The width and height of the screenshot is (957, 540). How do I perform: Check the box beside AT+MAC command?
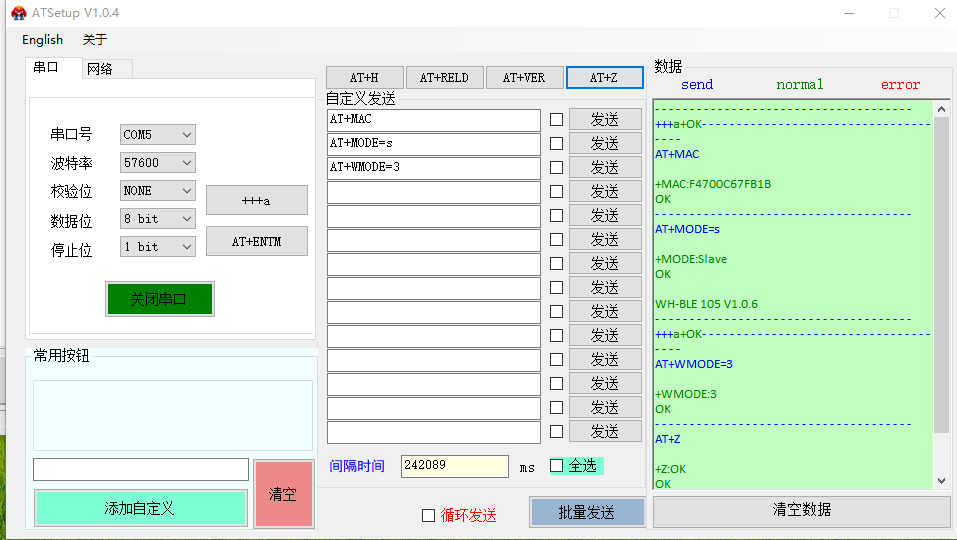click(x=556, y=120)
